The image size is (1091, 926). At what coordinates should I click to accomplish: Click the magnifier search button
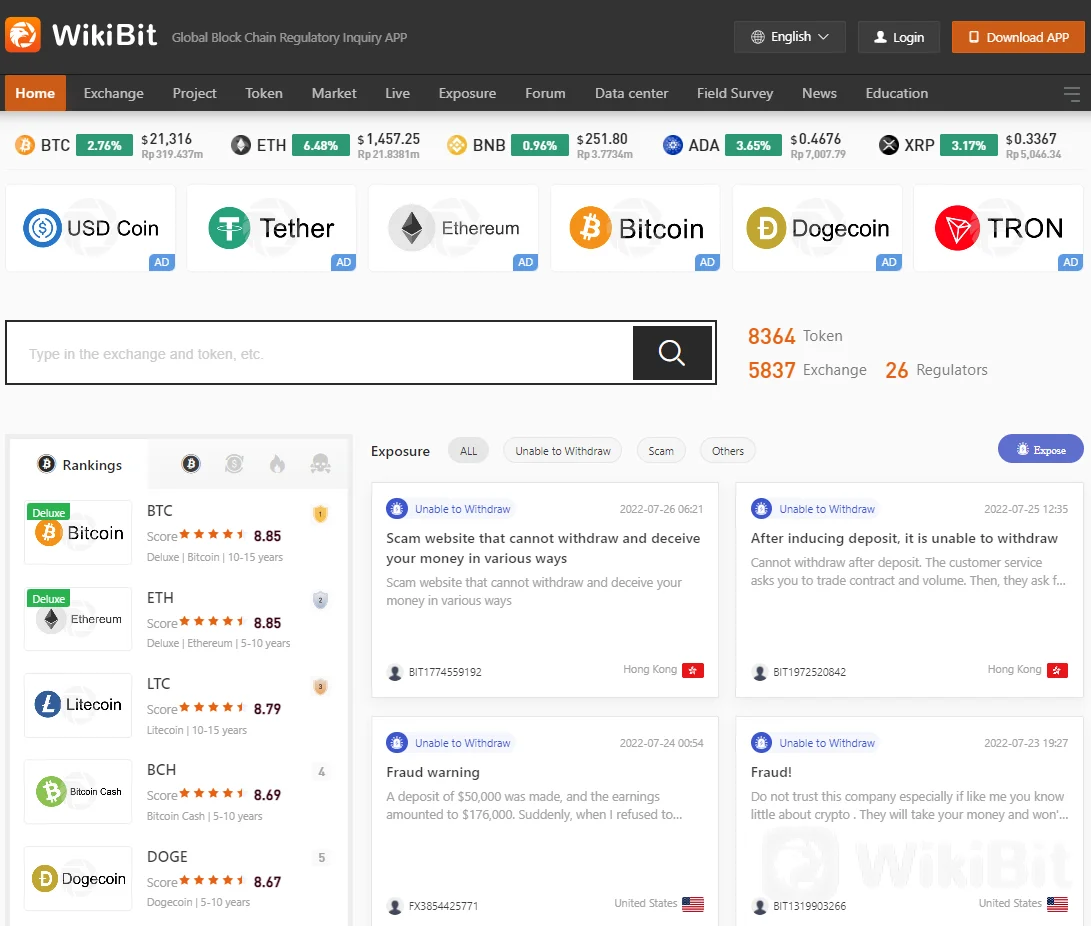[x=672, y=353]
